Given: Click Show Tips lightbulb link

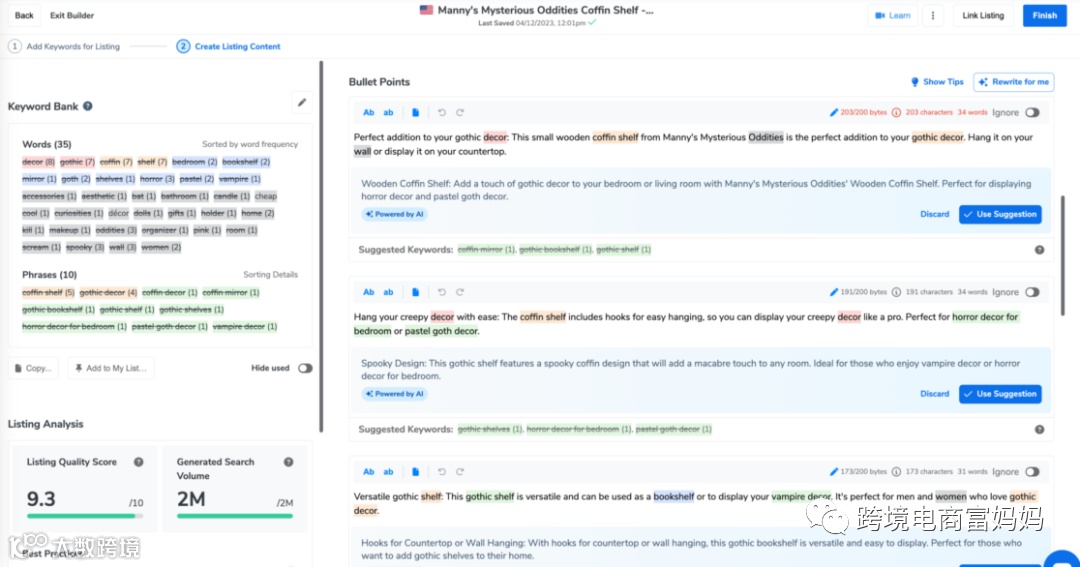Looking at the screenshot, I should 937,82.
